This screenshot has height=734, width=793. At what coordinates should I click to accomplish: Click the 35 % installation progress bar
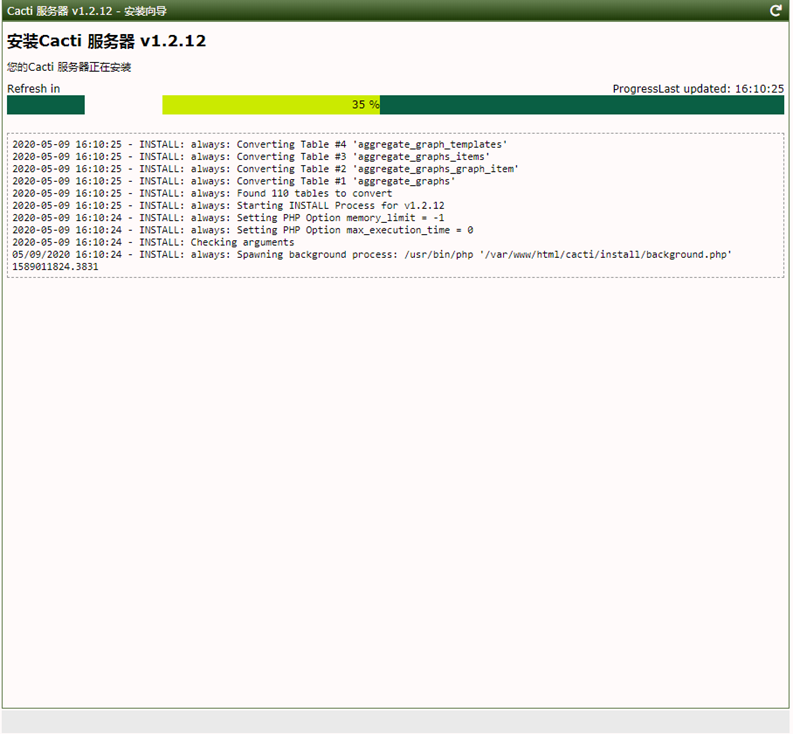(473, 105)
